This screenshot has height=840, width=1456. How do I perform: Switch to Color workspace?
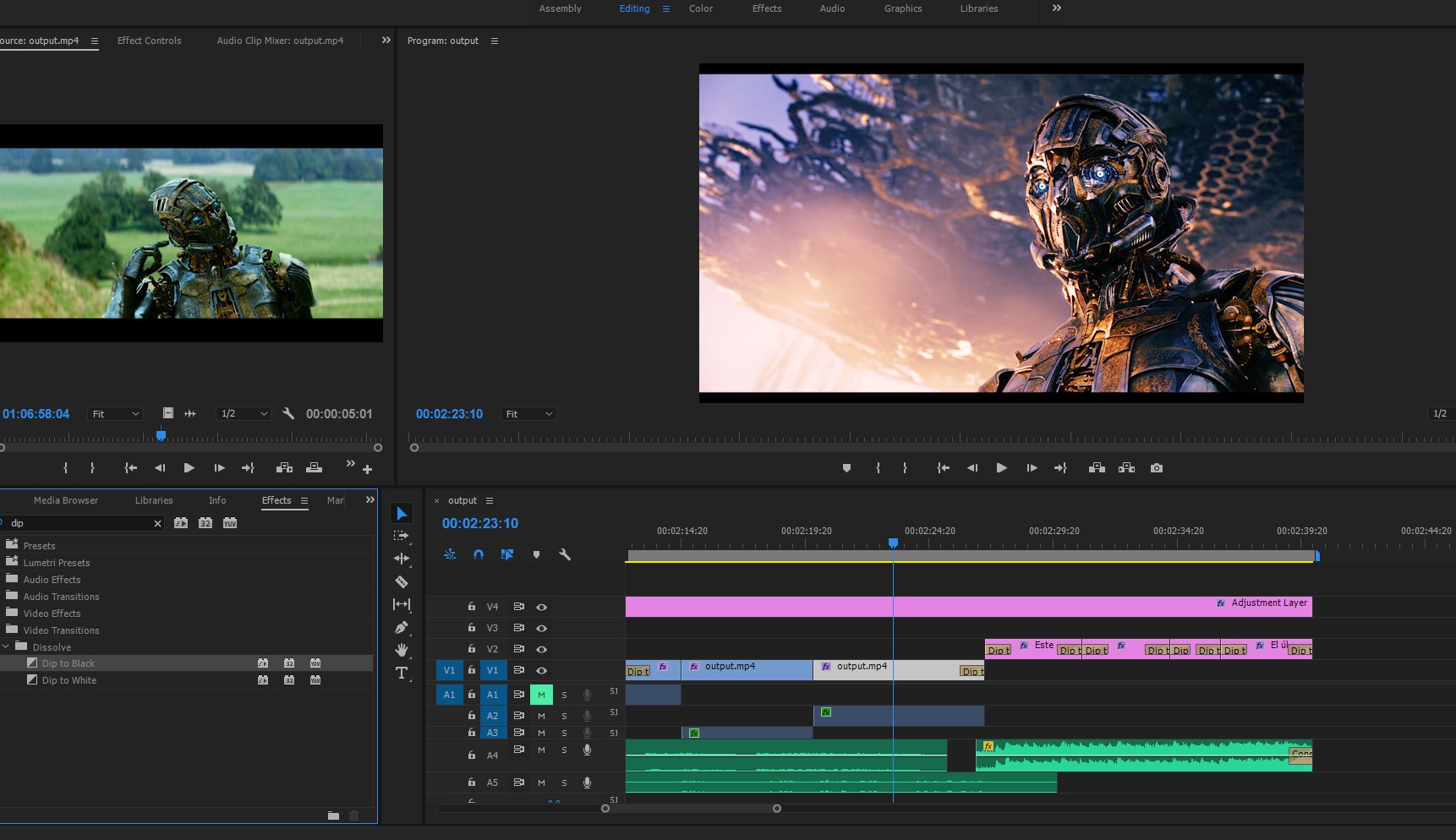coord(701,8)
